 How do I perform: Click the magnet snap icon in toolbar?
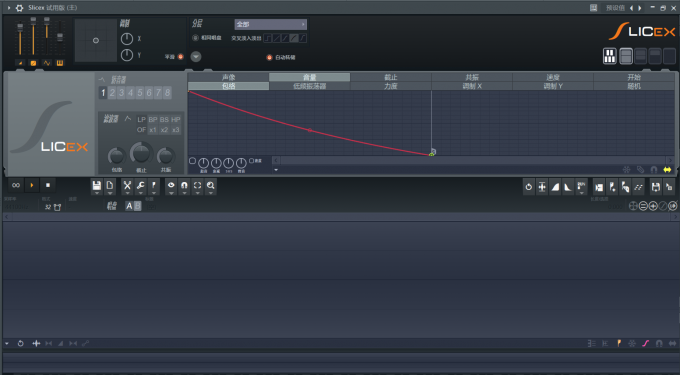[184, 186]
